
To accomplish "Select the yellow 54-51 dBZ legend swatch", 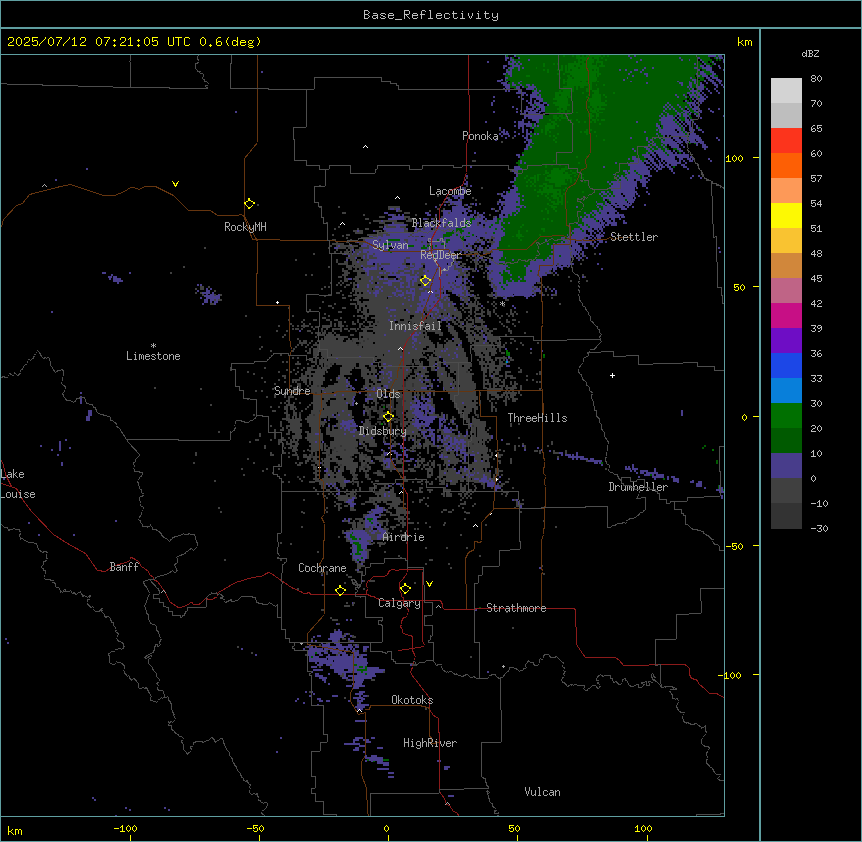I will tap(786, 216).
